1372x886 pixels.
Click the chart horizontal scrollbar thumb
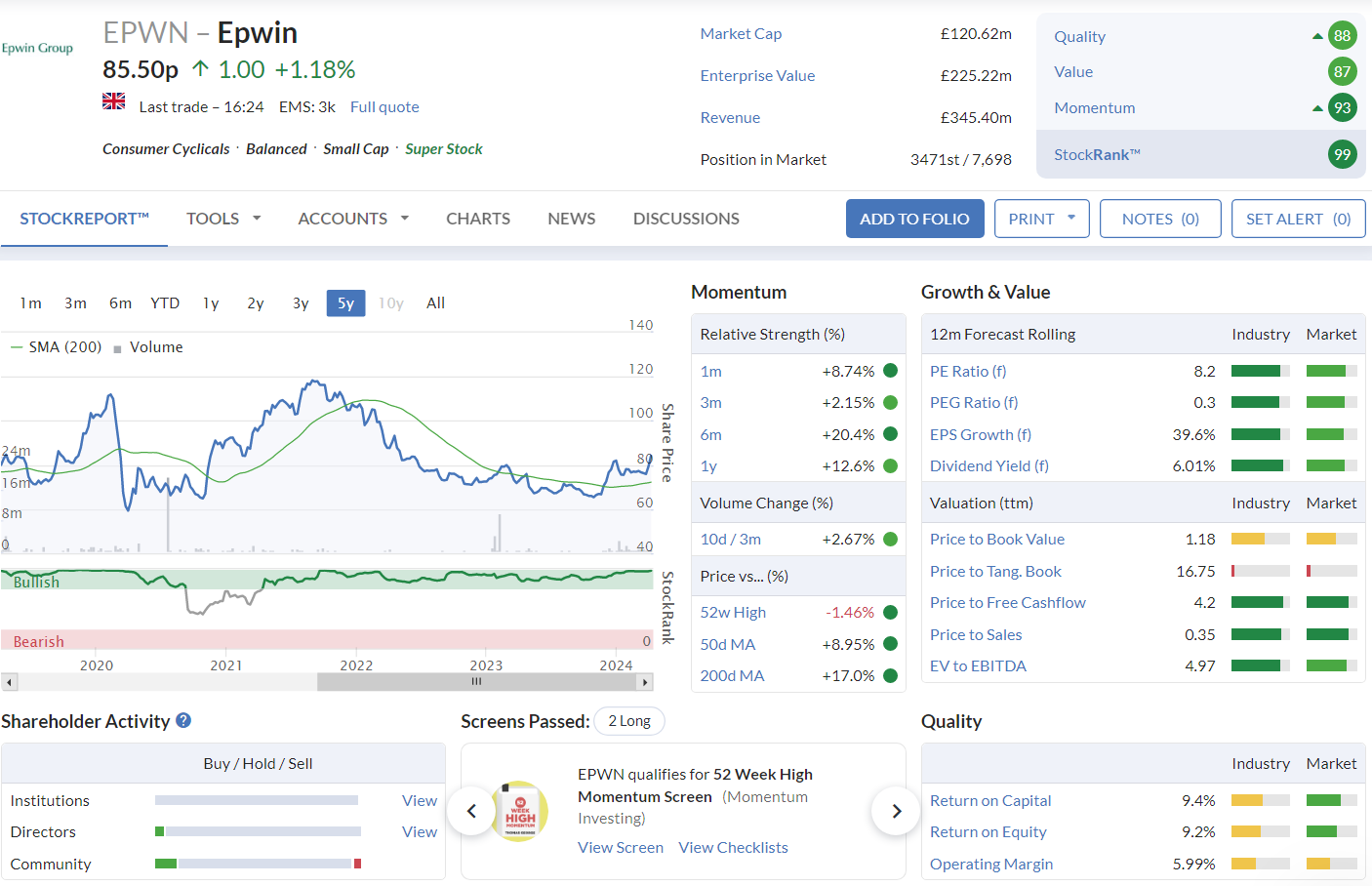pos(476,682)
